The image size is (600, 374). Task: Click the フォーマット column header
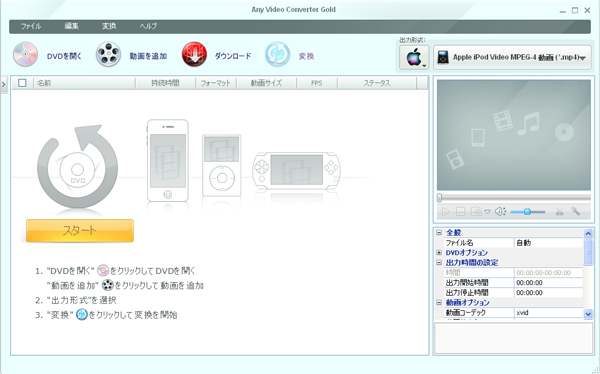pyautogui.click(x=216, y=83)
